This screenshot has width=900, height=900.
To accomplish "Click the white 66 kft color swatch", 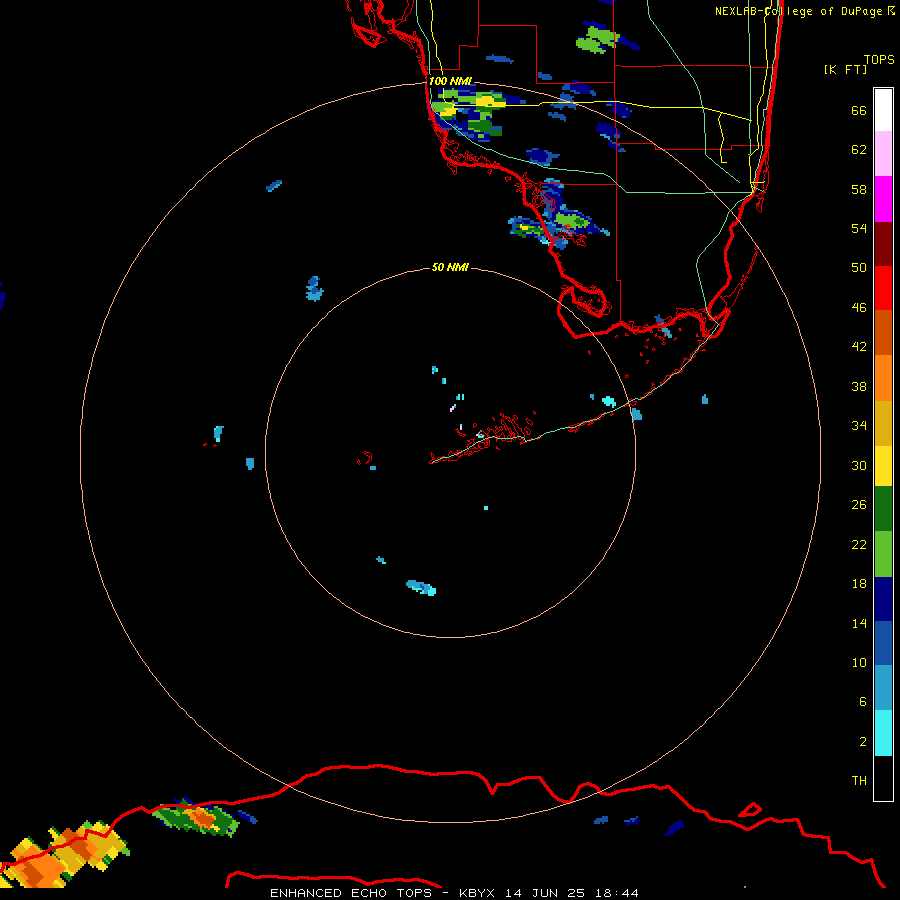I will [883, 110].
